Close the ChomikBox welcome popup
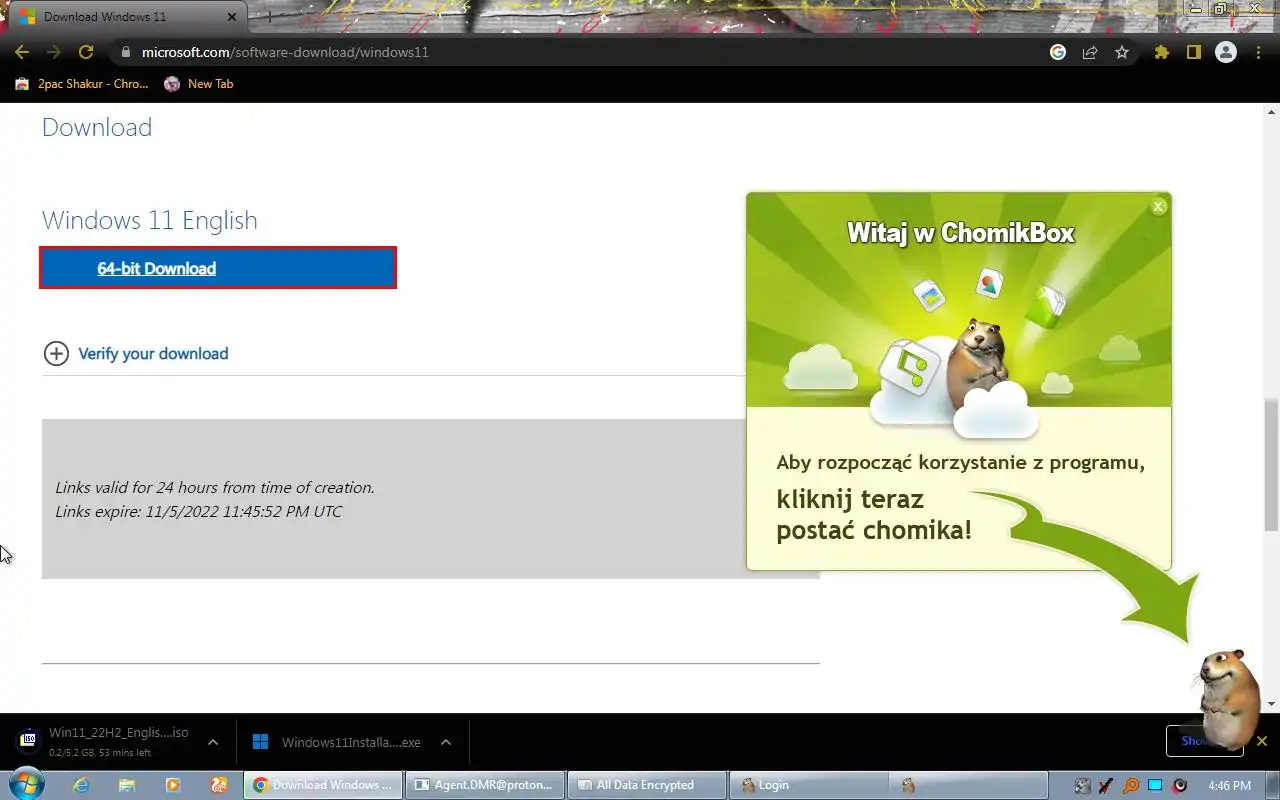Viewport: 1280px width, 800px height. tap(1158, 207)
